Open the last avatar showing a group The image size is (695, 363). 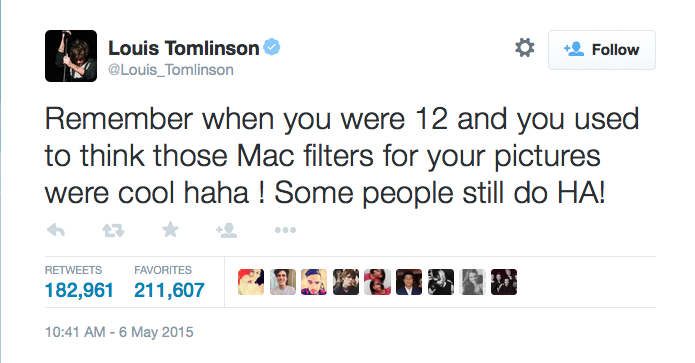pos(504,282)
